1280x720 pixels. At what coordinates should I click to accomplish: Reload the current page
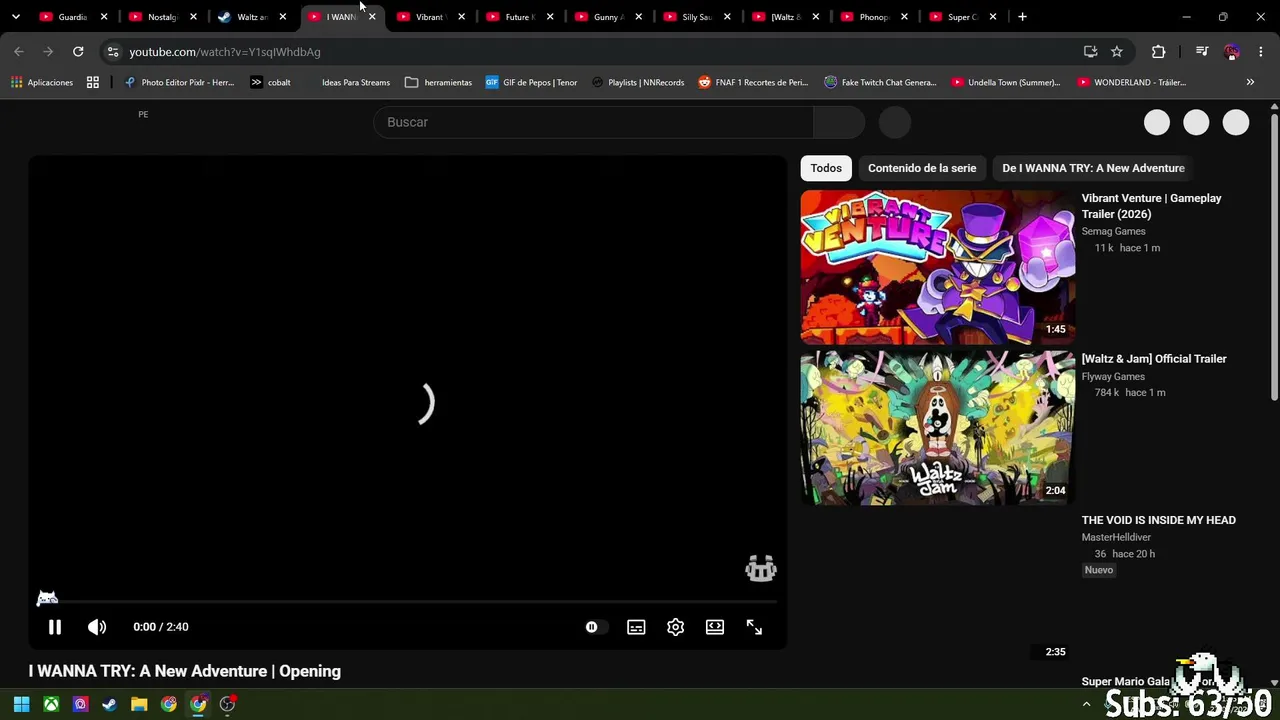click(x=78, y=52)
